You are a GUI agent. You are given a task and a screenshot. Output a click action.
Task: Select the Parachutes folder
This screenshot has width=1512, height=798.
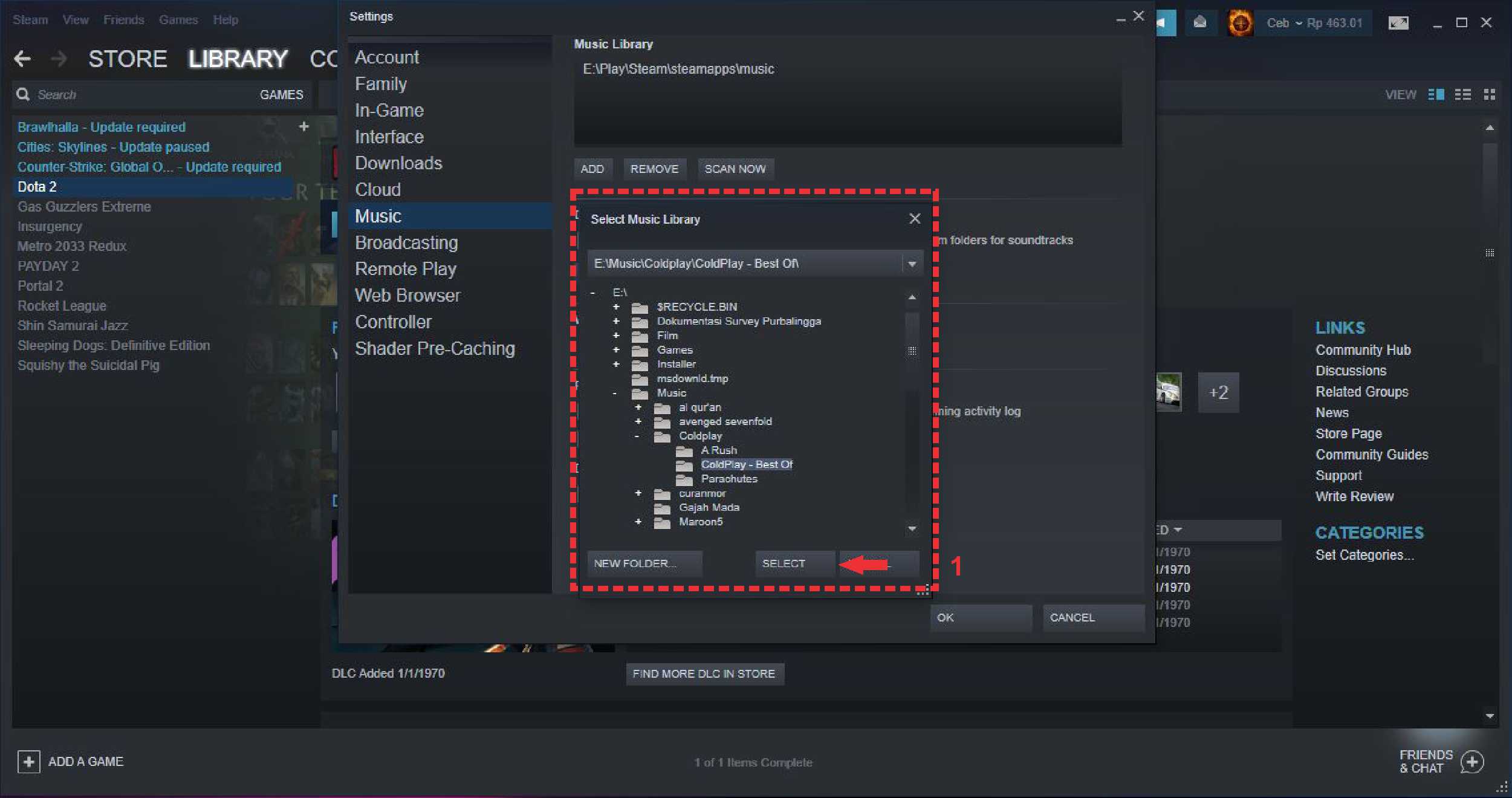coord(728,479)
